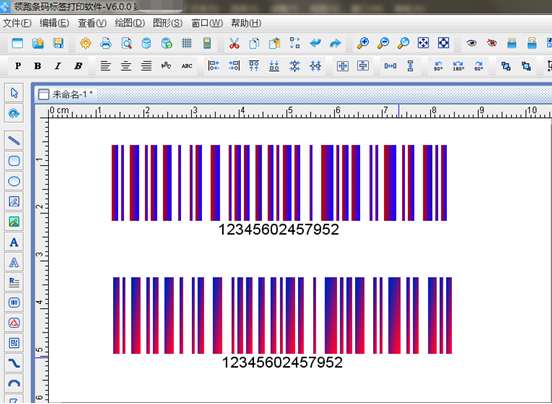The image size is (552, 404).
Task: Zoom in with the plus magnifier
Action: [x=363, y=43]
